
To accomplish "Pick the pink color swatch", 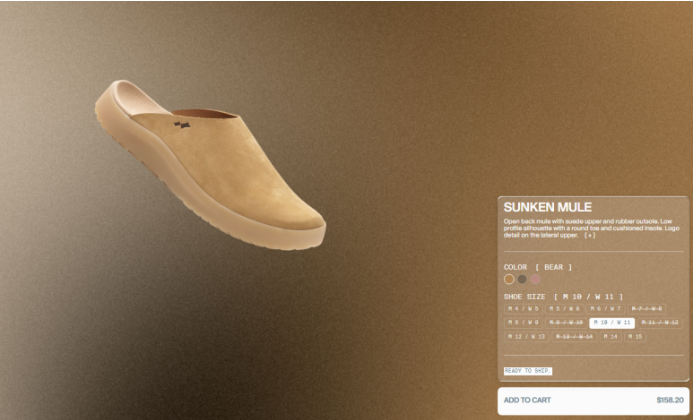I will (x=535, y=280).
